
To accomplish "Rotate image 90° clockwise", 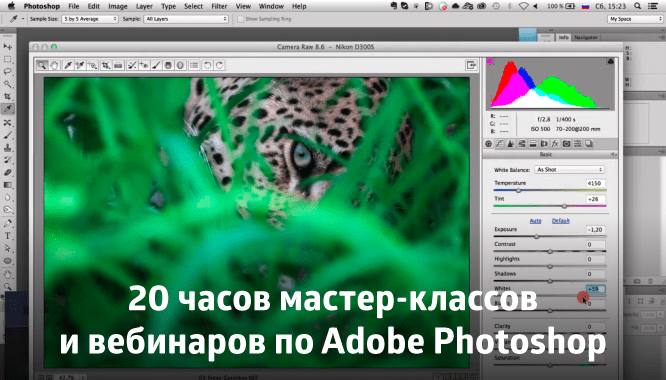I will [219, 65].
